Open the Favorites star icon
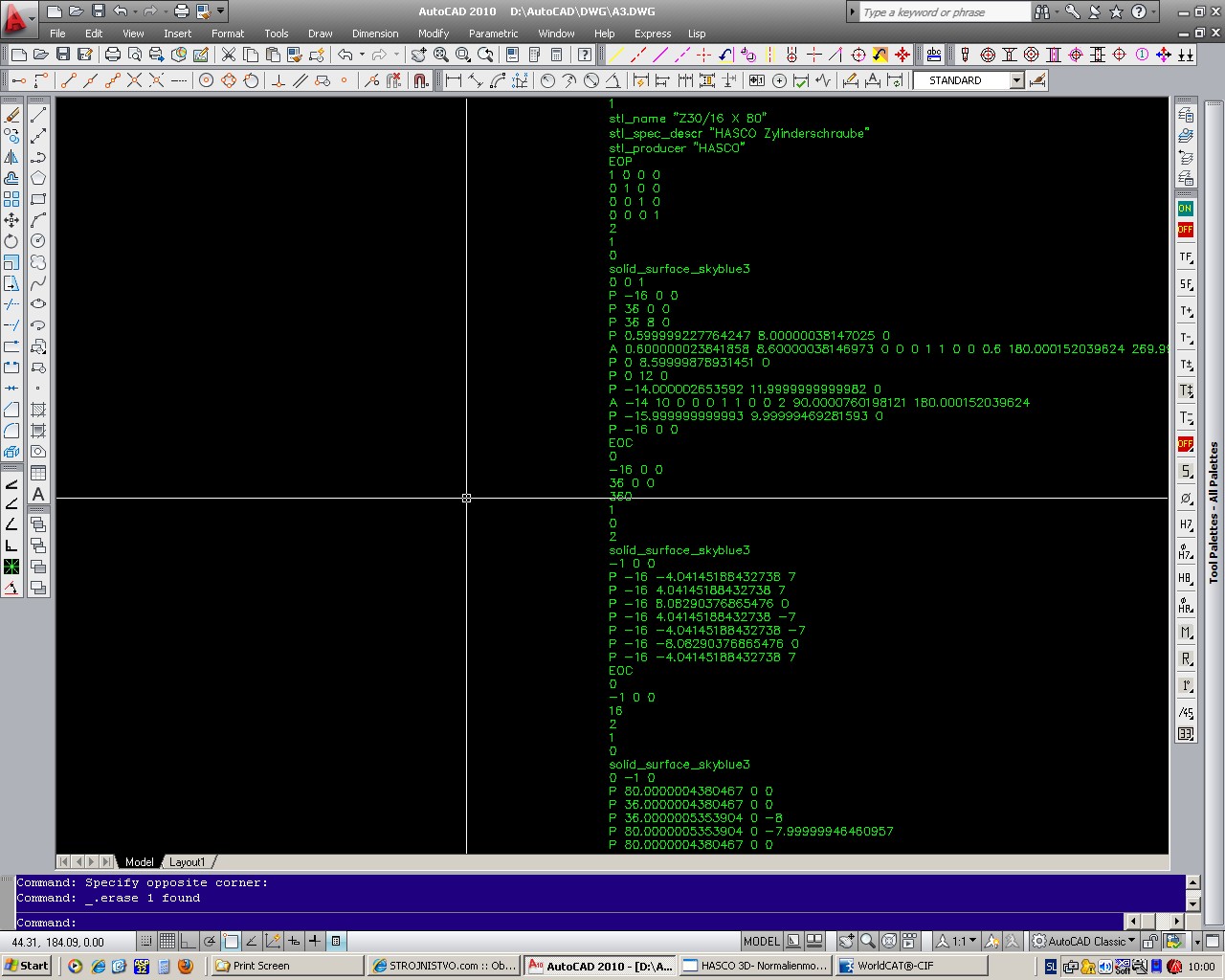This screenshot has width=1225, height=980. pyautogui.click(x=1116, y=11)
